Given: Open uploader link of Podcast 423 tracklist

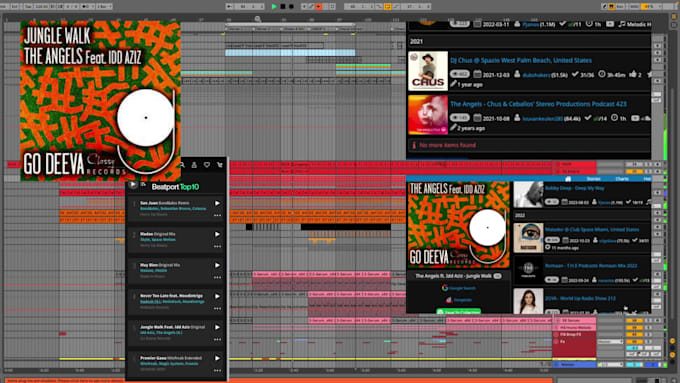Looking at the screenshot, I should tap(542, 118).
